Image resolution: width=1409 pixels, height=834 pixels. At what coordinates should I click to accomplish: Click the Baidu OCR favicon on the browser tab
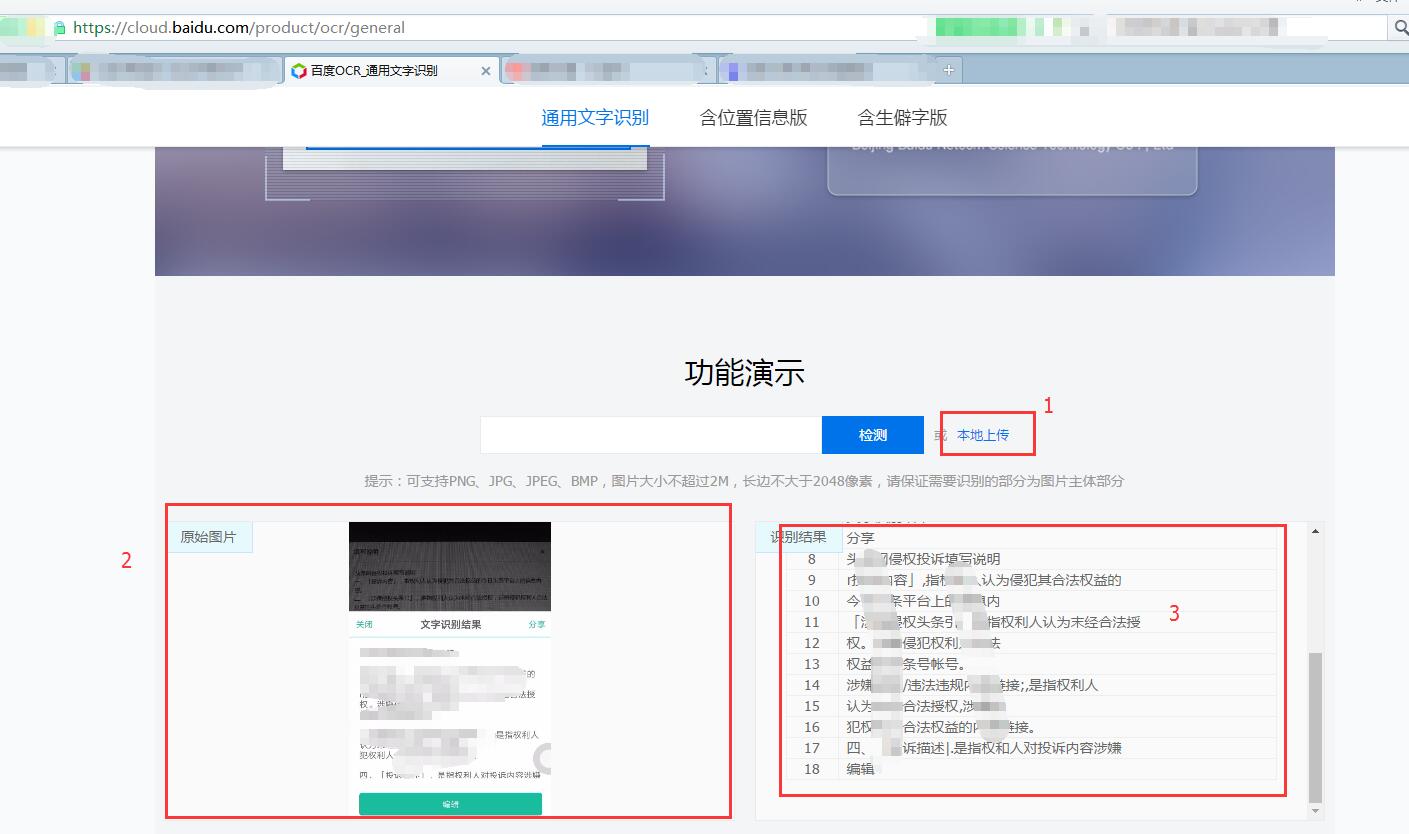300,70
